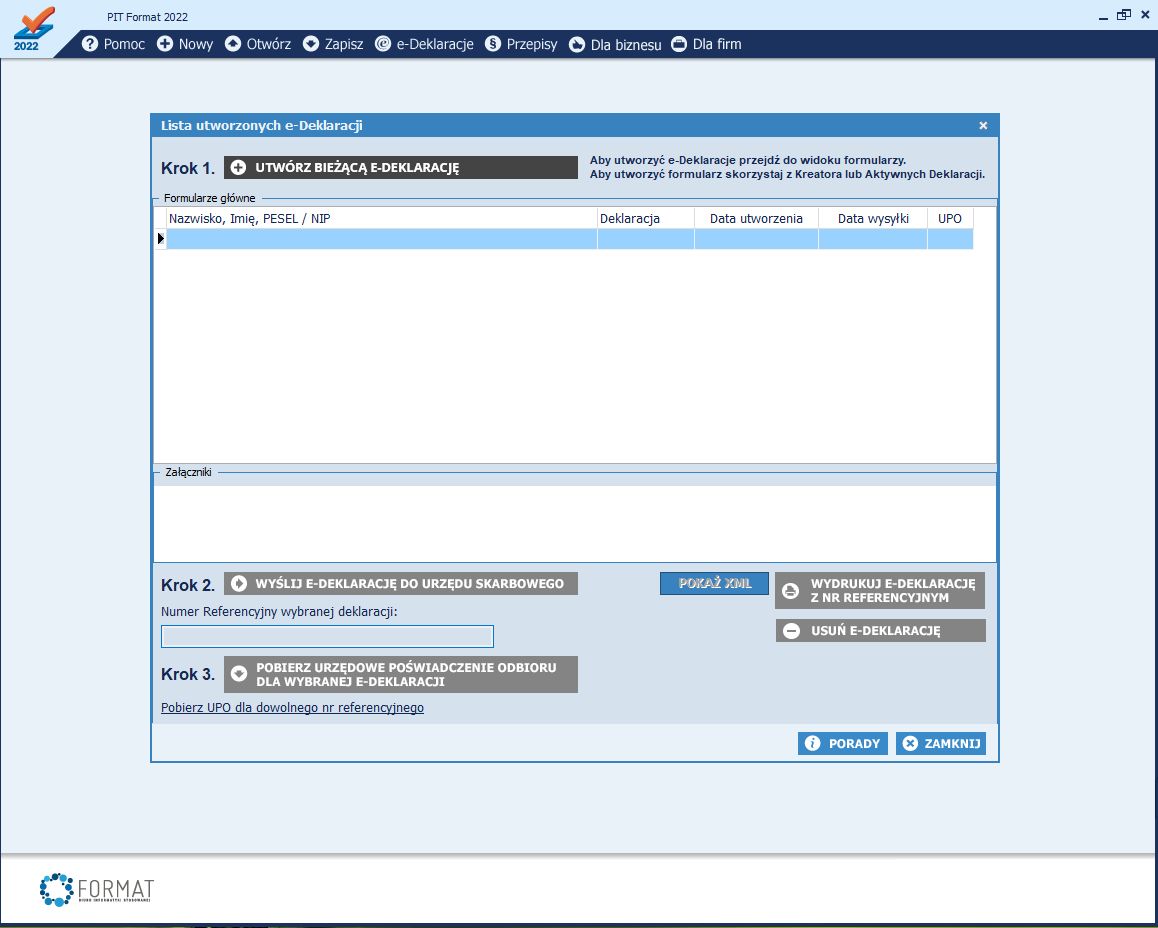Click the Nowy plus icon

click(165, 44)
